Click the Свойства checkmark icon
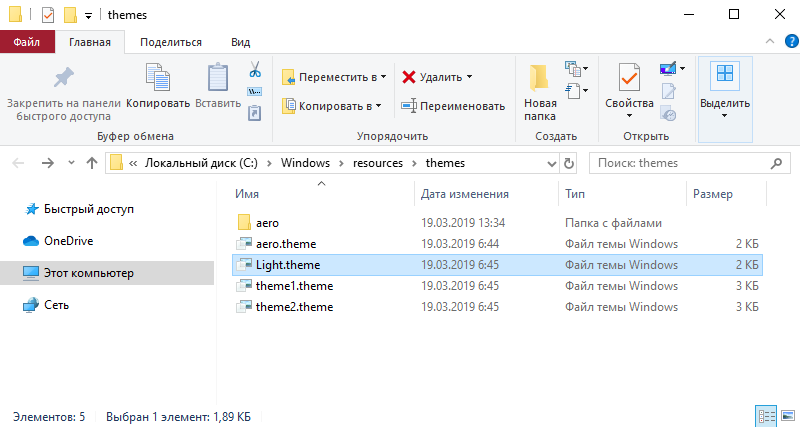Viewport: 800px width, 427px height. [629, 78]
